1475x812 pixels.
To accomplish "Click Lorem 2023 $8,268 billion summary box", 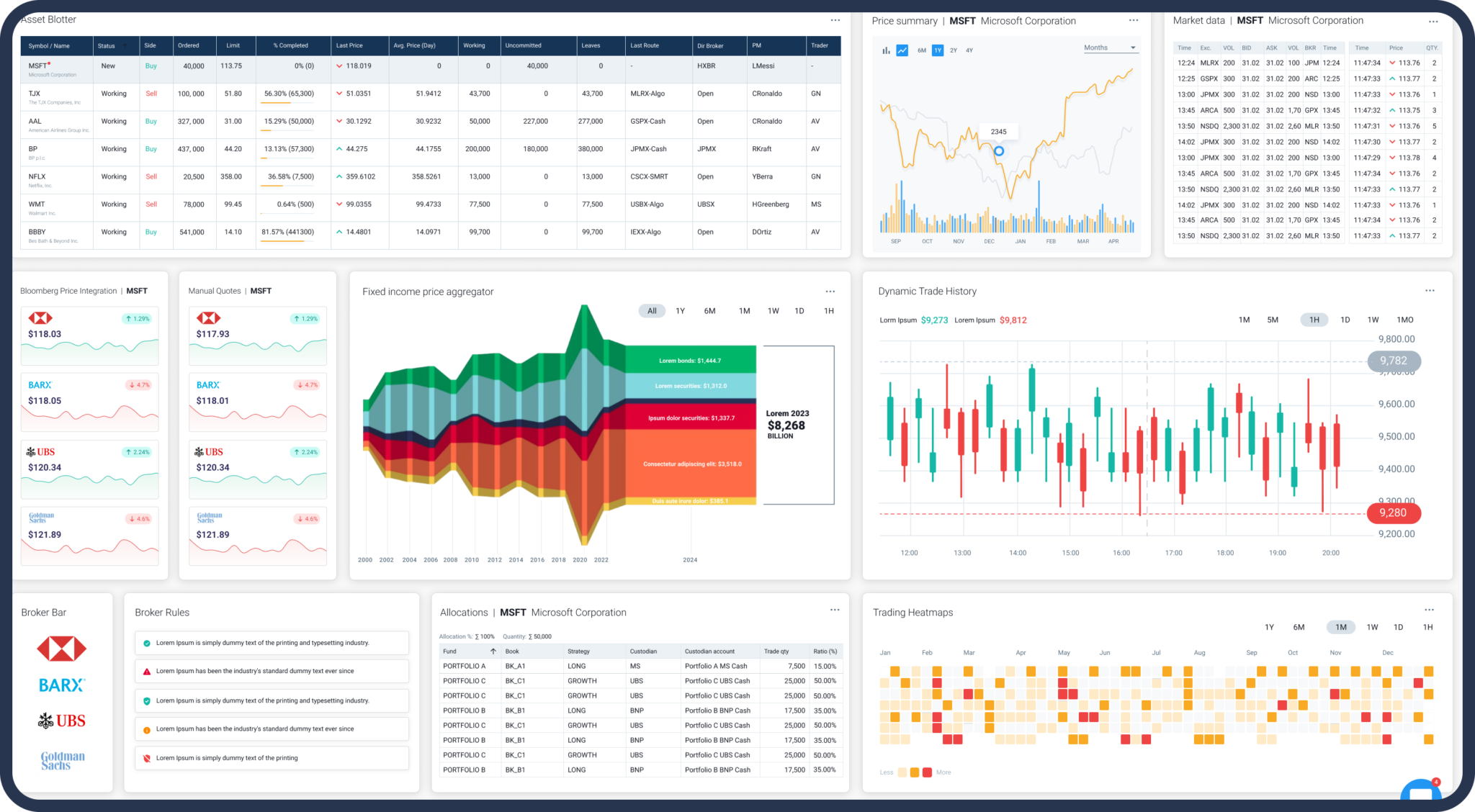I will 799,425.
